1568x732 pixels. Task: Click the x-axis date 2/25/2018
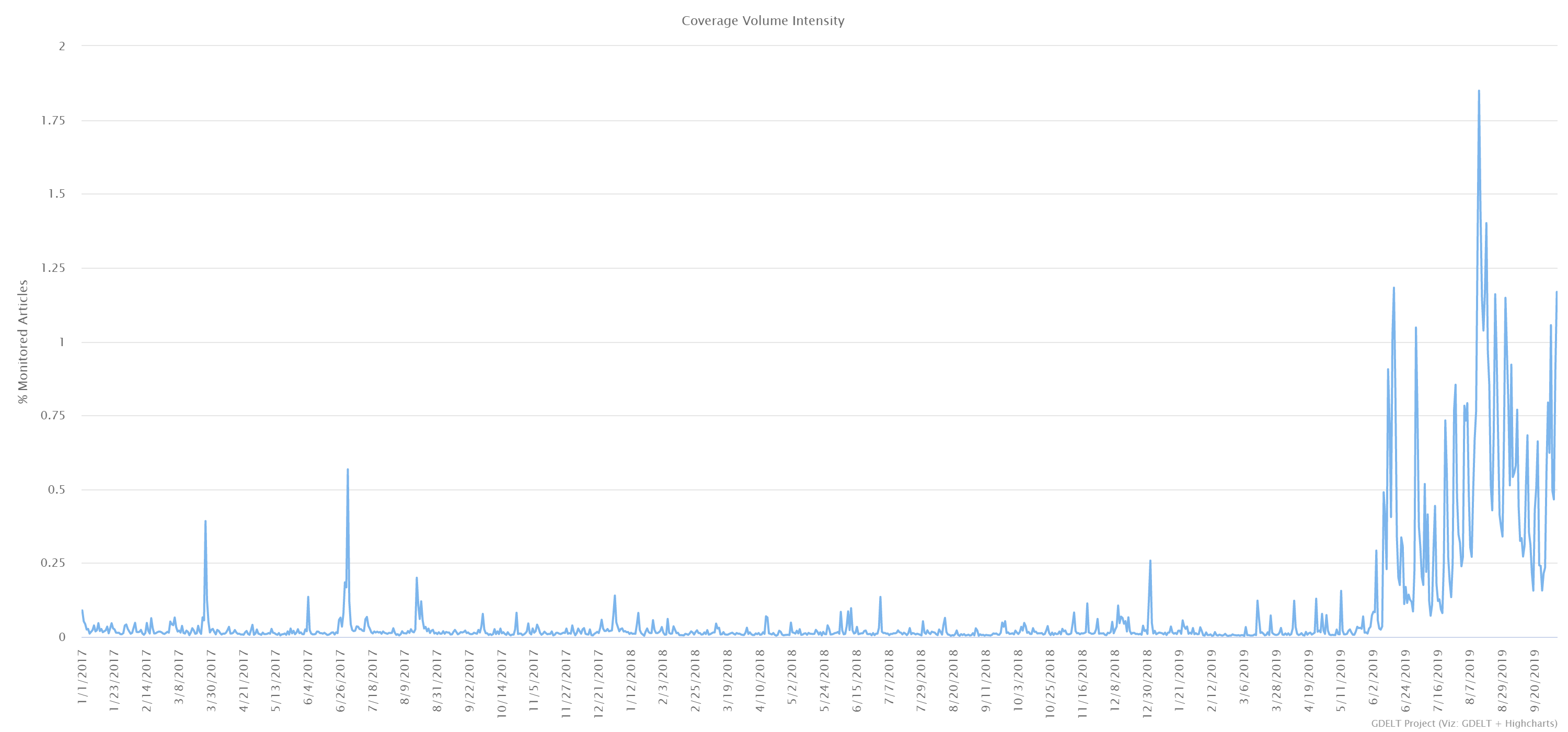pyautogui.click(x=696, y=680)
